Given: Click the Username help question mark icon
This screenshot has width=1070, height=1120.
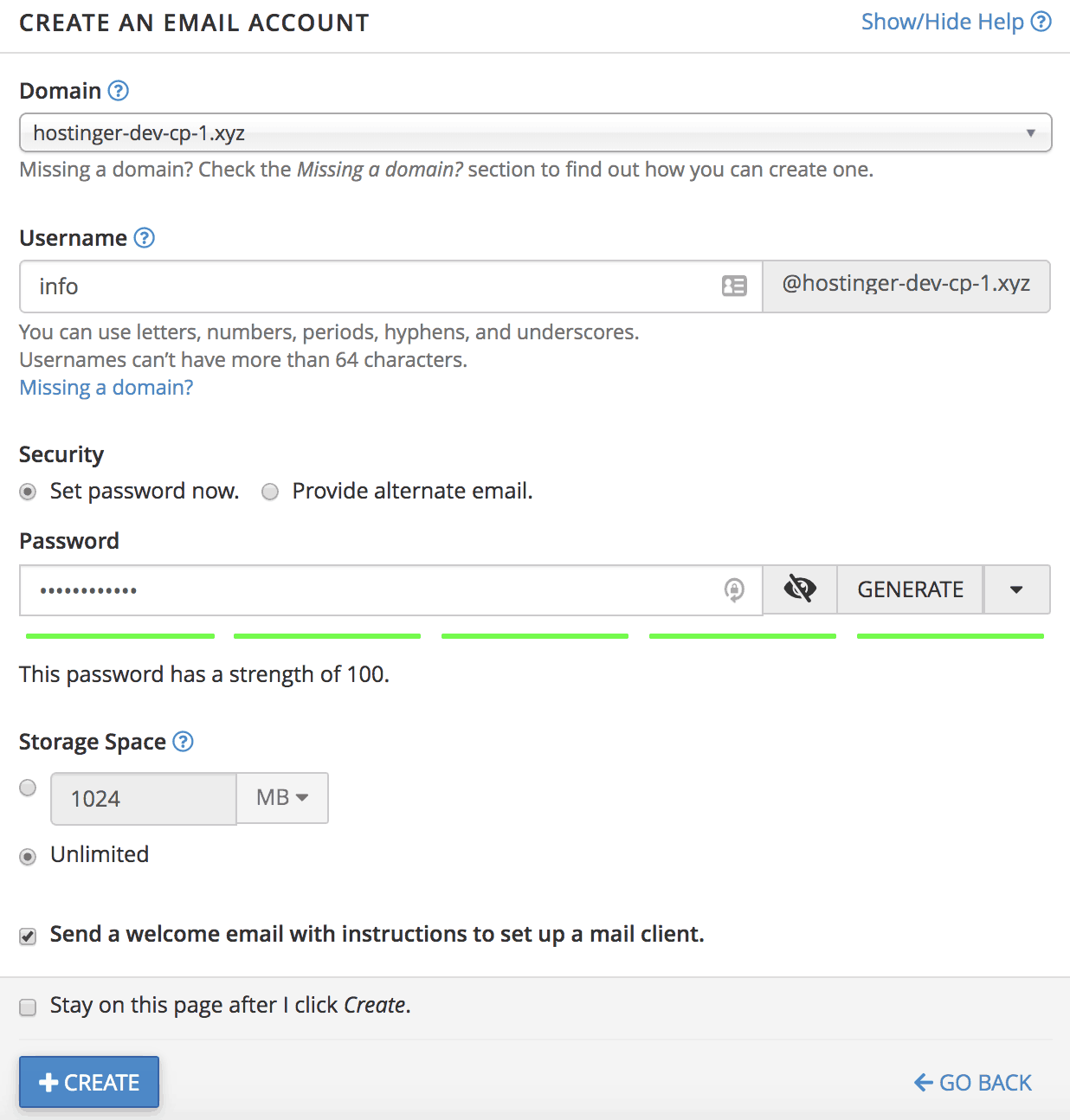Looking at the screenshot, I should click(x=145, y=238).
